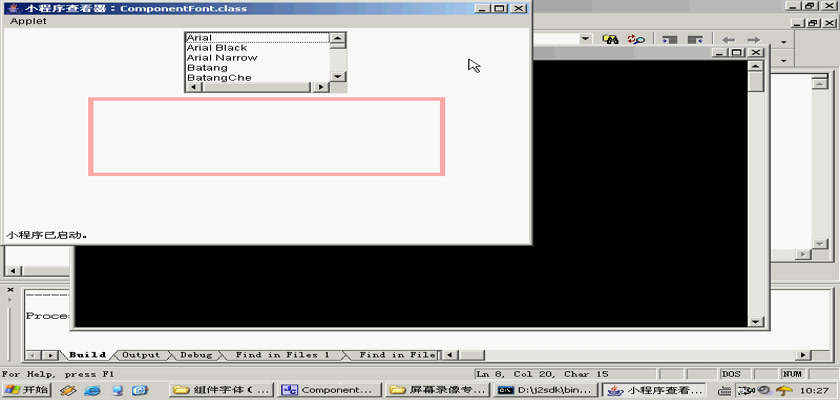Viewport: 840px width, 400px height.
Task: Click the Start (开始) button
Action: click(26, 390)
